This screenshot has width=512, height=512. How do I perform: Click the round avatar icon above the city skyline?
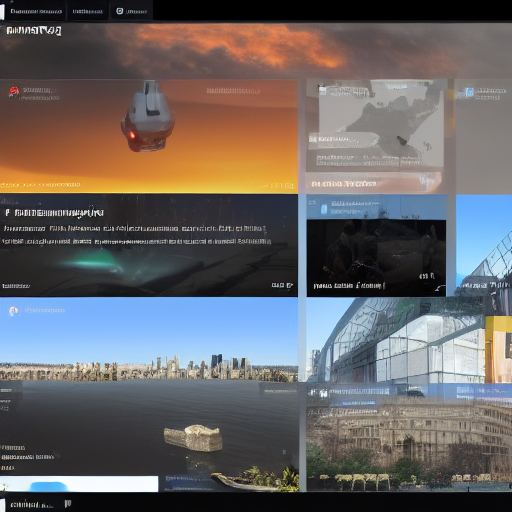[13, 311]
